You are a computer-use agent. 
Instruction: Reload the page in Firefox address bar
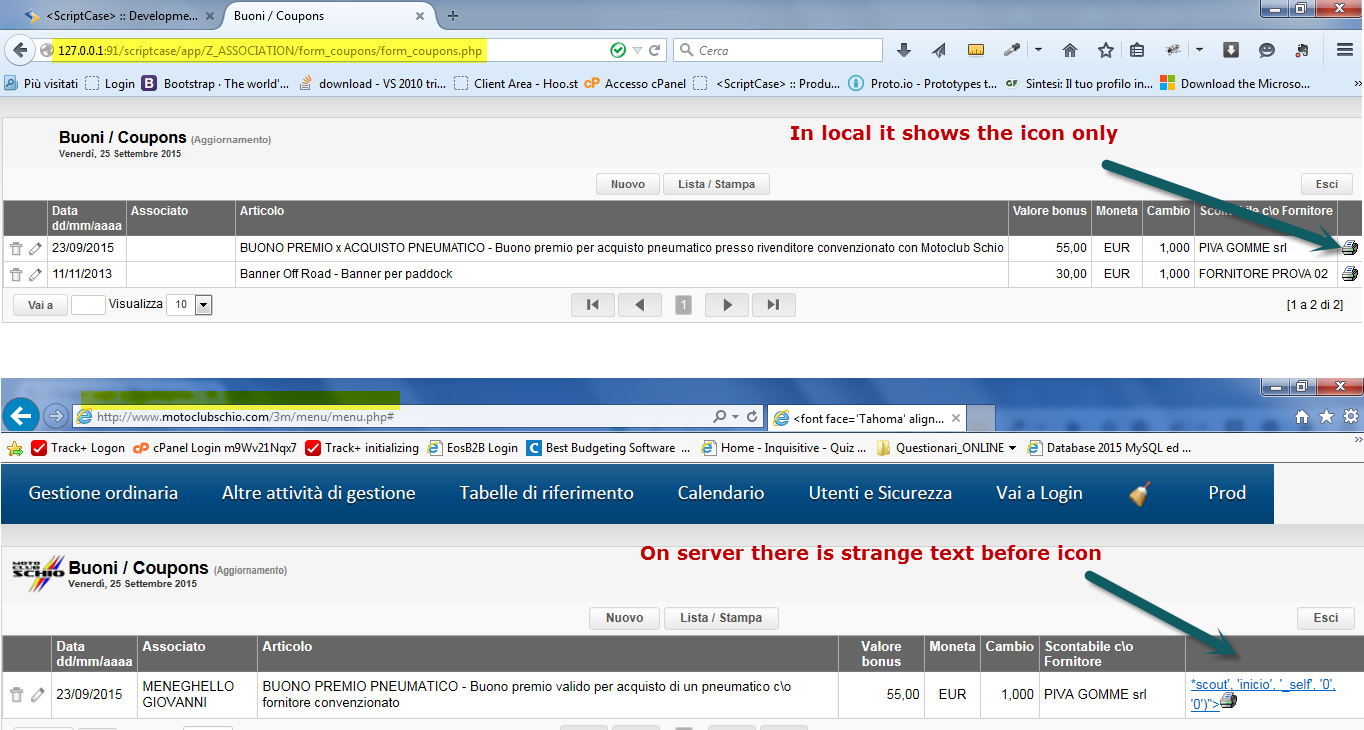tap(655, 50)
